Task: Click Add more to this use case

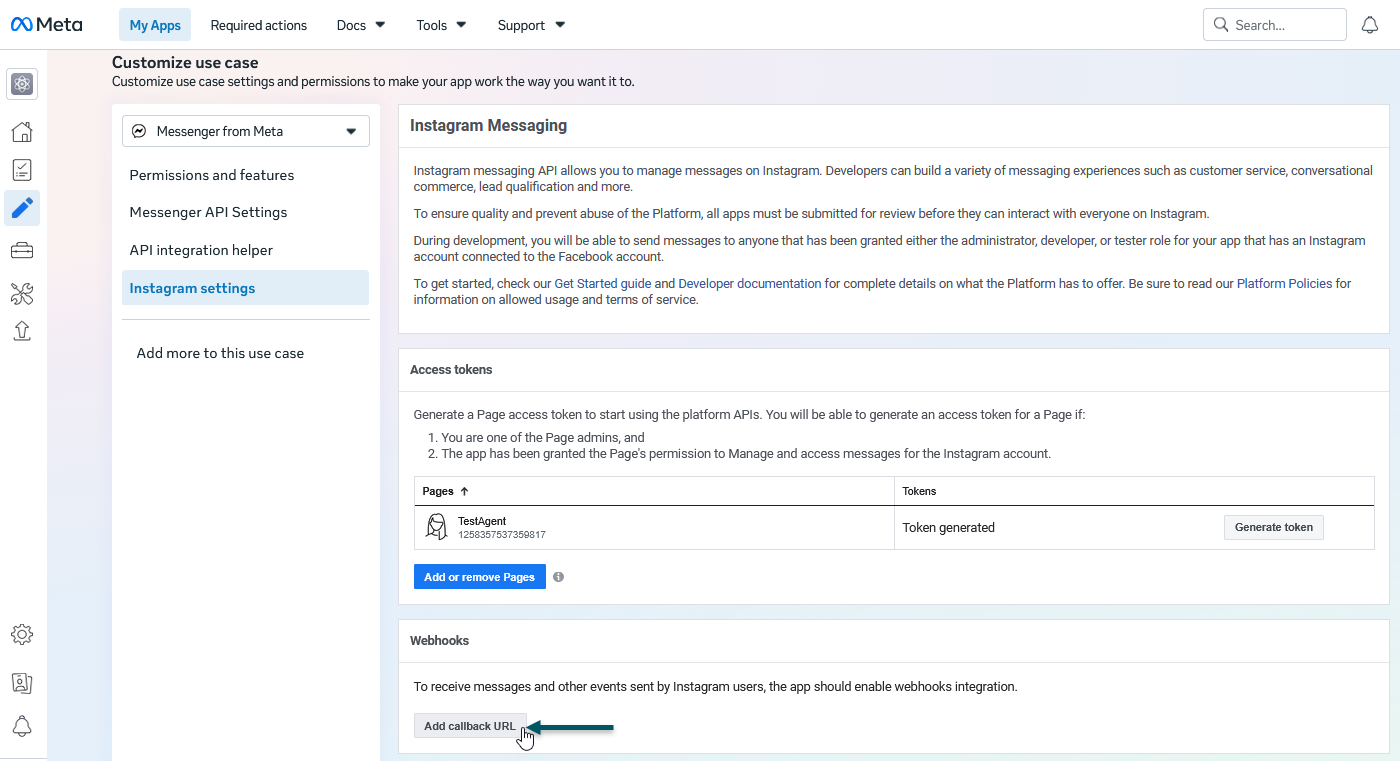Action: pyautogui.click(x=220, y=353)
